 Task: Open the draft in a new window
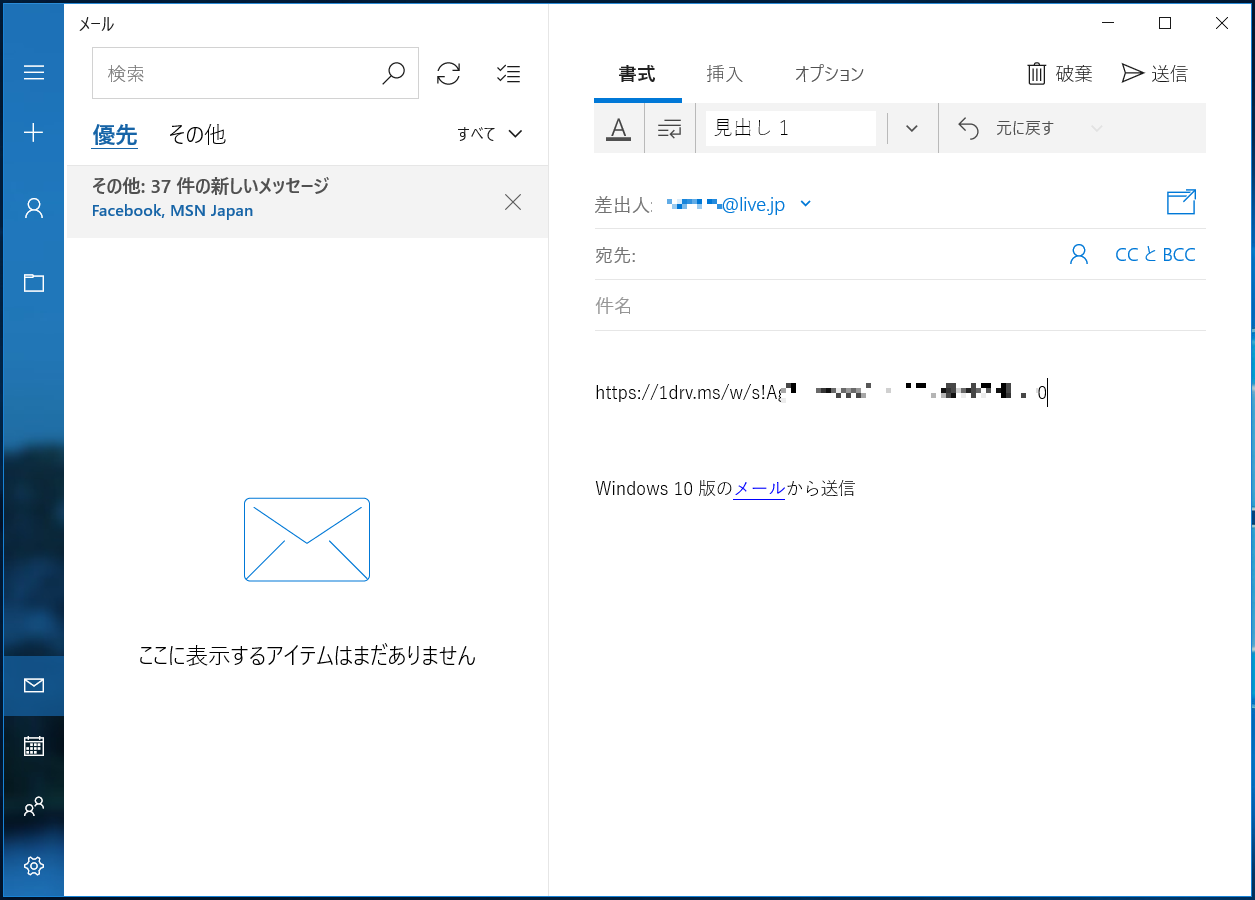point(1181,201)
